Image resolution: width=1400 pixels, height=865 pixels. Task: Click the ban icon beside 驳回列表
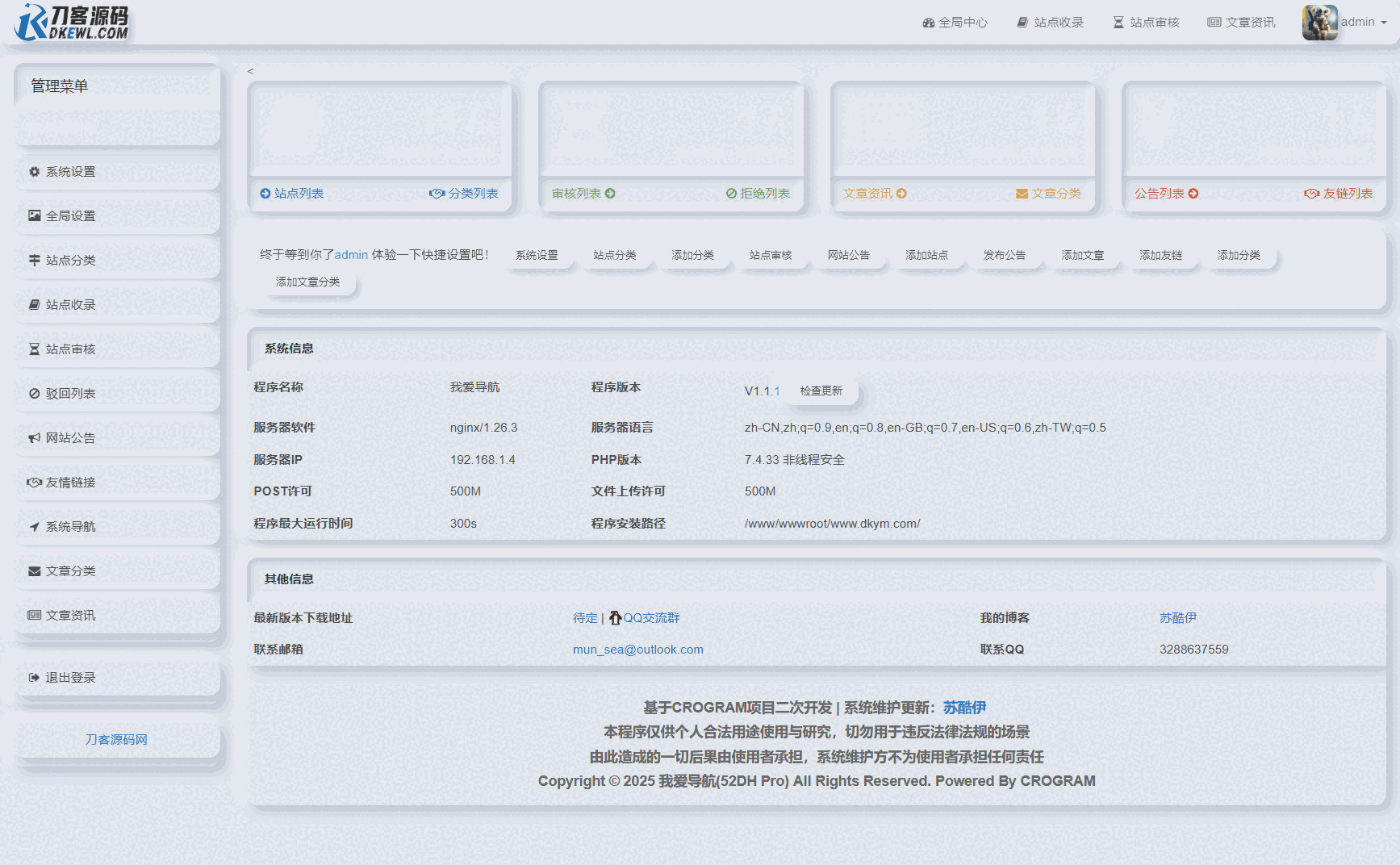(34, 394)
